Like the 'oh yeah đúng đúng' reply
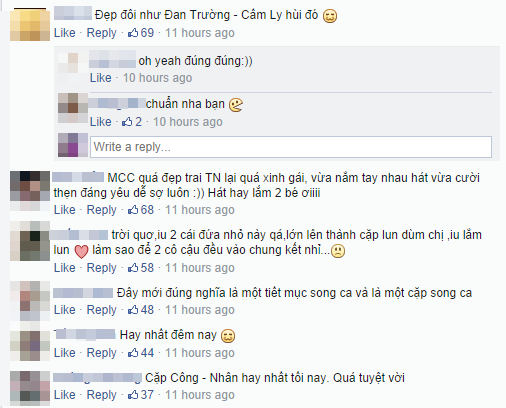 click(x=100, y=78)
